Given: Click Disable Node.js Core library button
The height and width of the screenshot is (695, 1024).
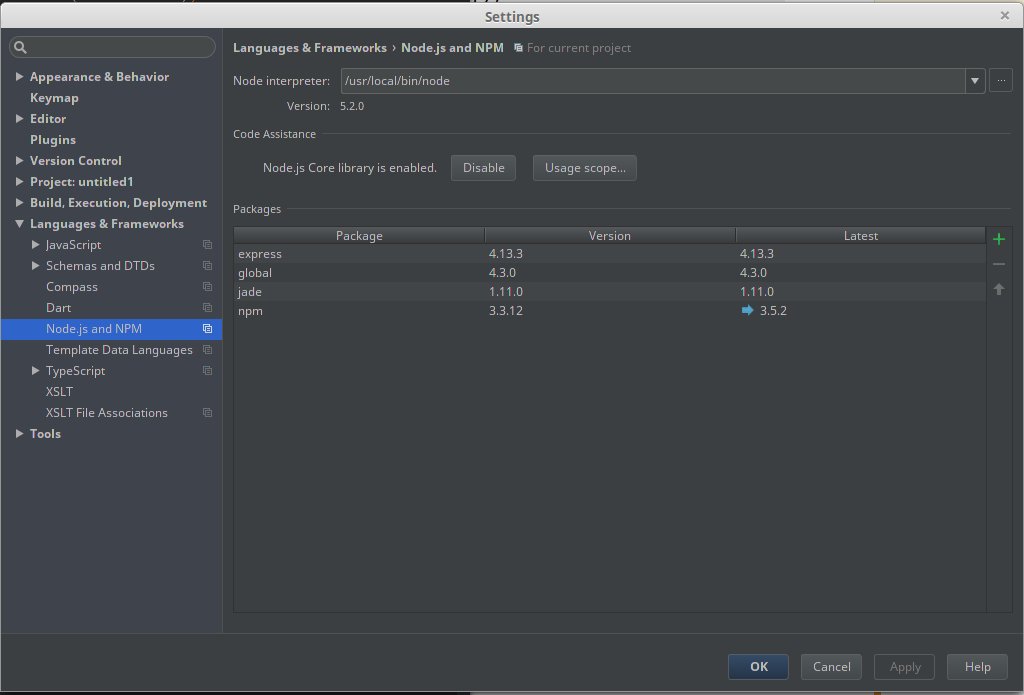Looking at the screenshot, I should (x=483, y=168).
